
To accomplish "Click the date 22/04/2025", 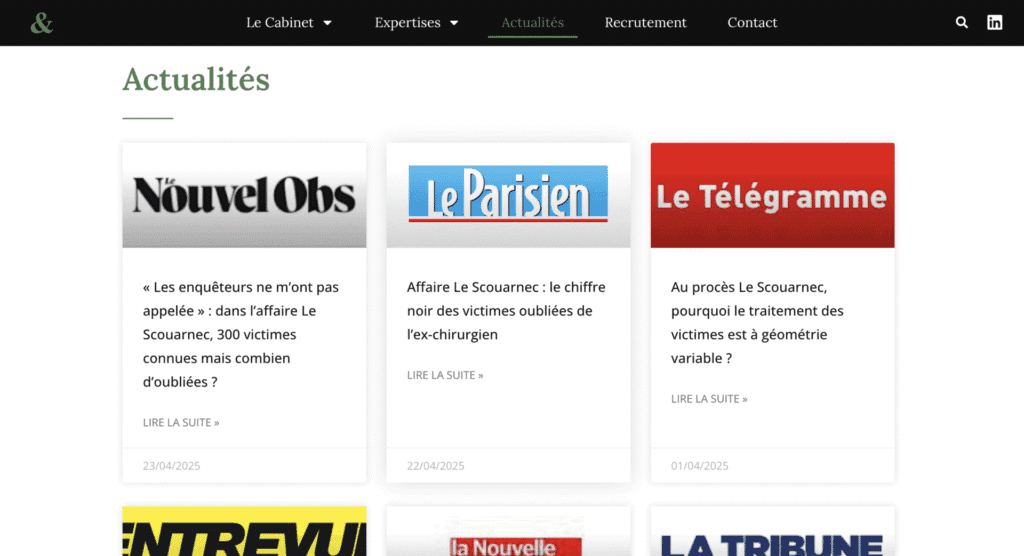I will tap(435, 466).
